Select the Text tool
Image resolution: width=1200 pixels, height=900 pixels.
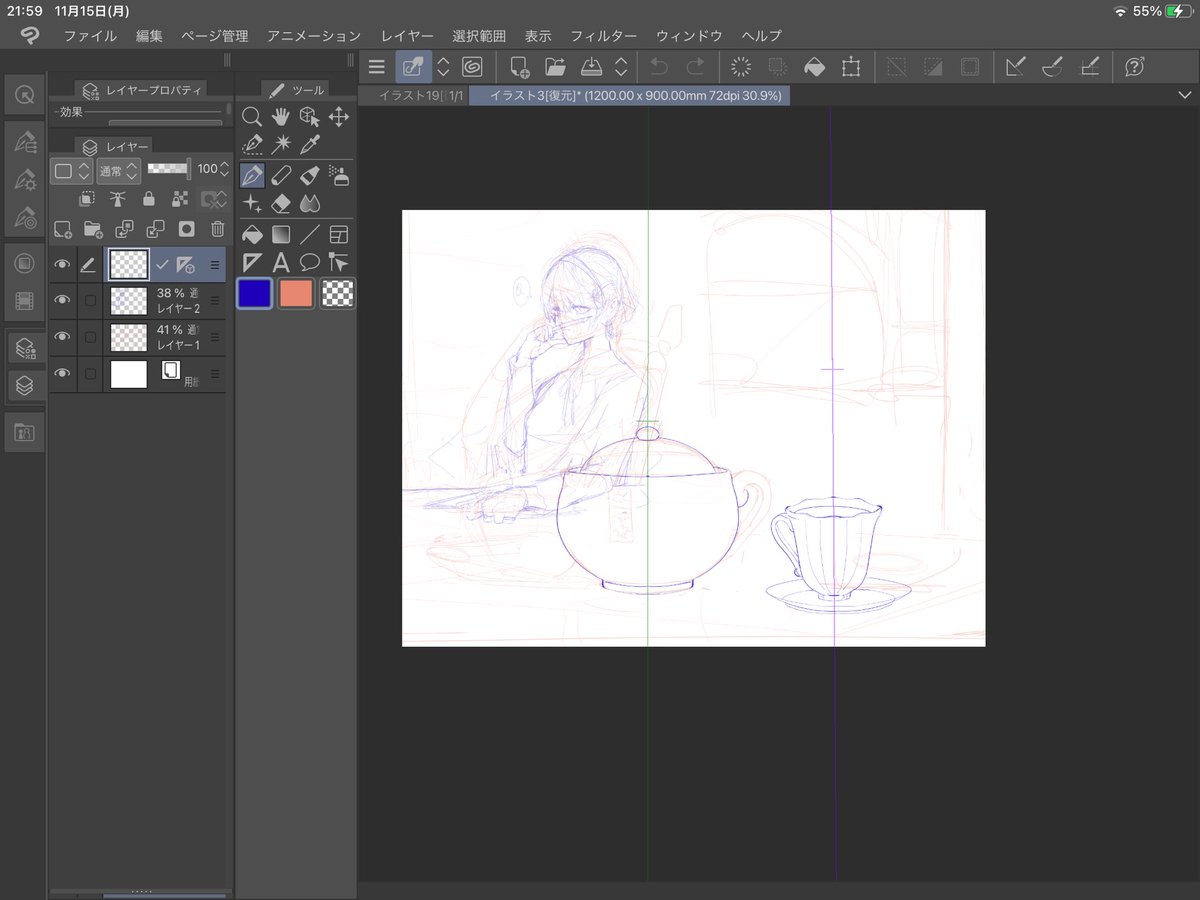(281, 263)
